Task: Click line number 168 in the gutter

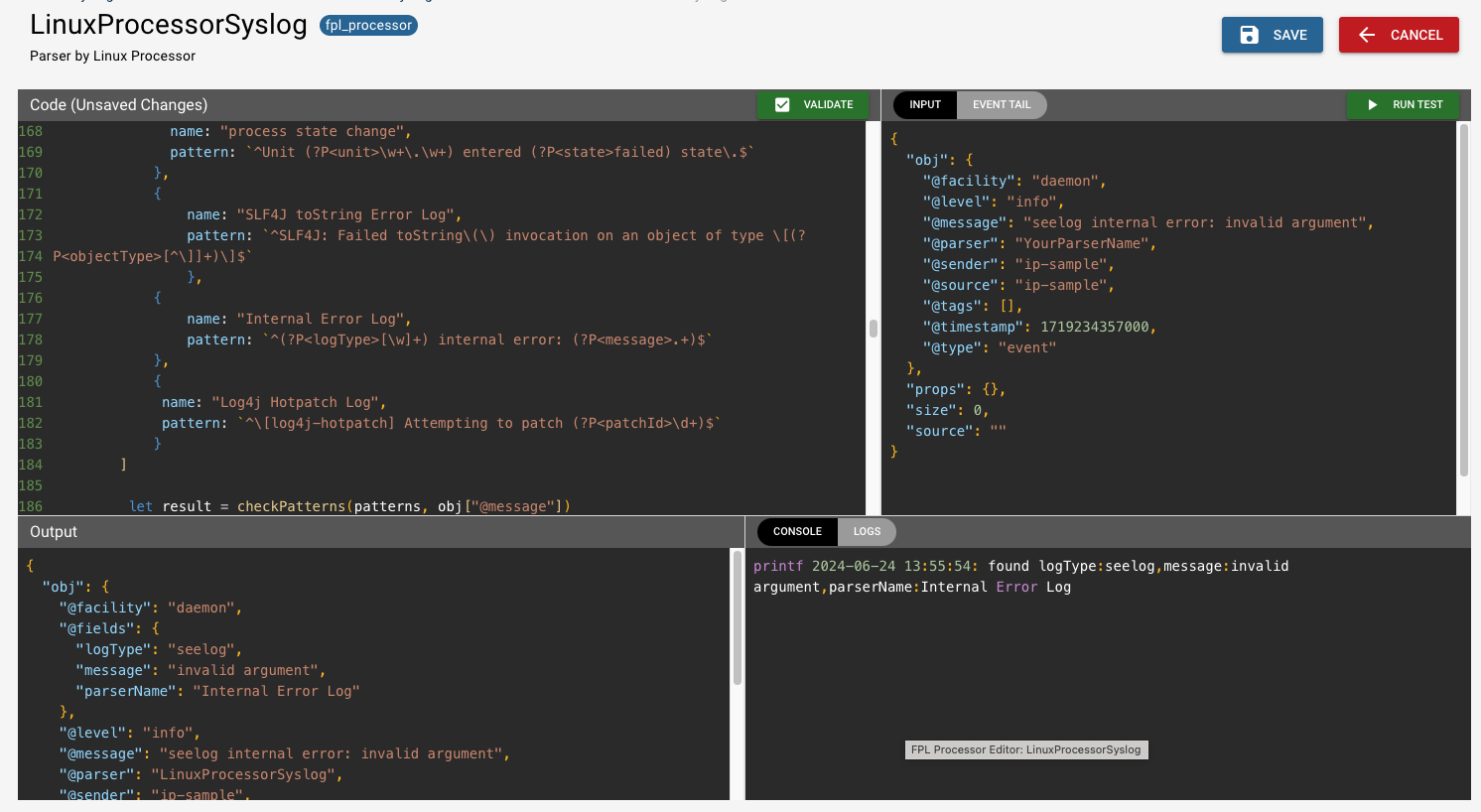Action: coord(31,131)
